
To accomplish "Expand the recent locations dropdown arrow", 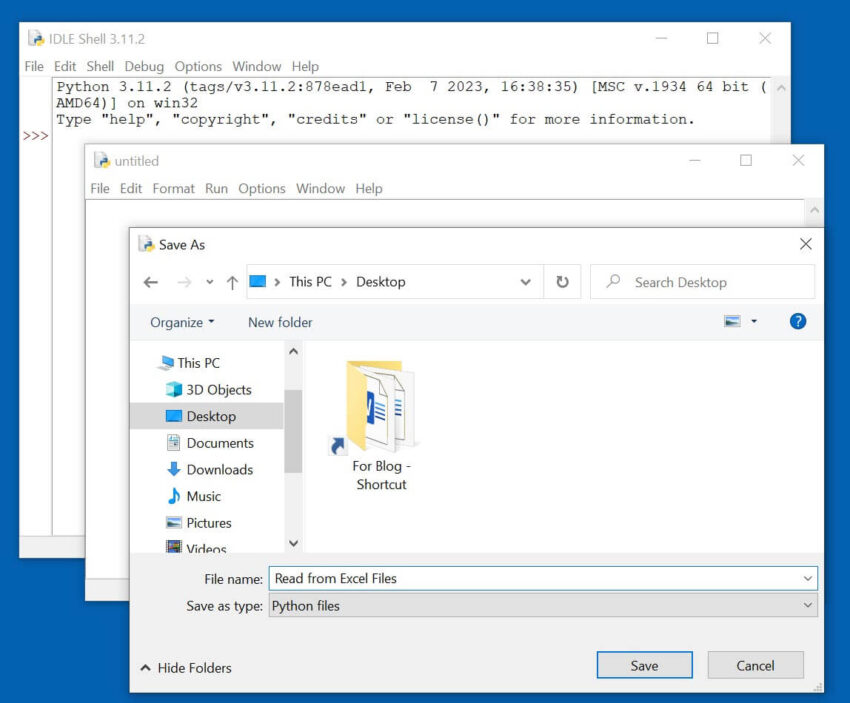I will (x=209, y=283).
